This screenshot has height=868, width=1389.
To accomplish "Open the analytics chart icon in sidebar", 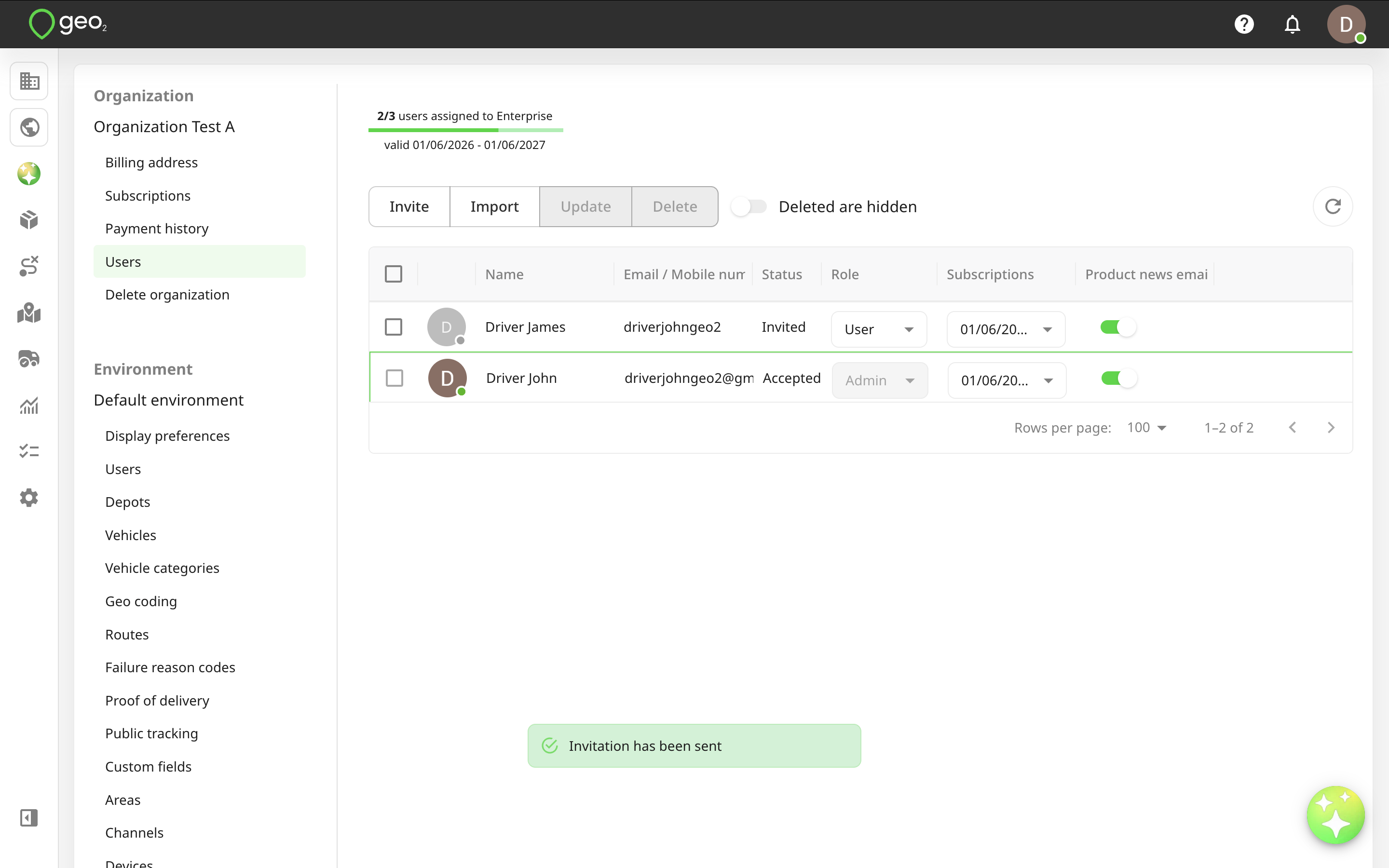I will [x=29, y=405].
